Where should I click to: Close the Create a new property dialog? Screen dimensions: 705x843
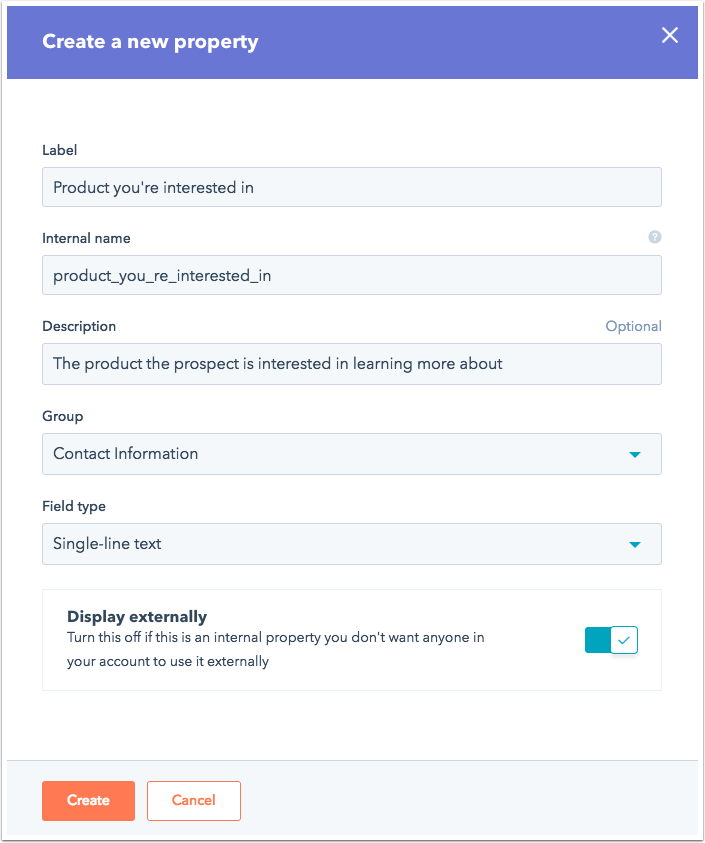point(670,35)
